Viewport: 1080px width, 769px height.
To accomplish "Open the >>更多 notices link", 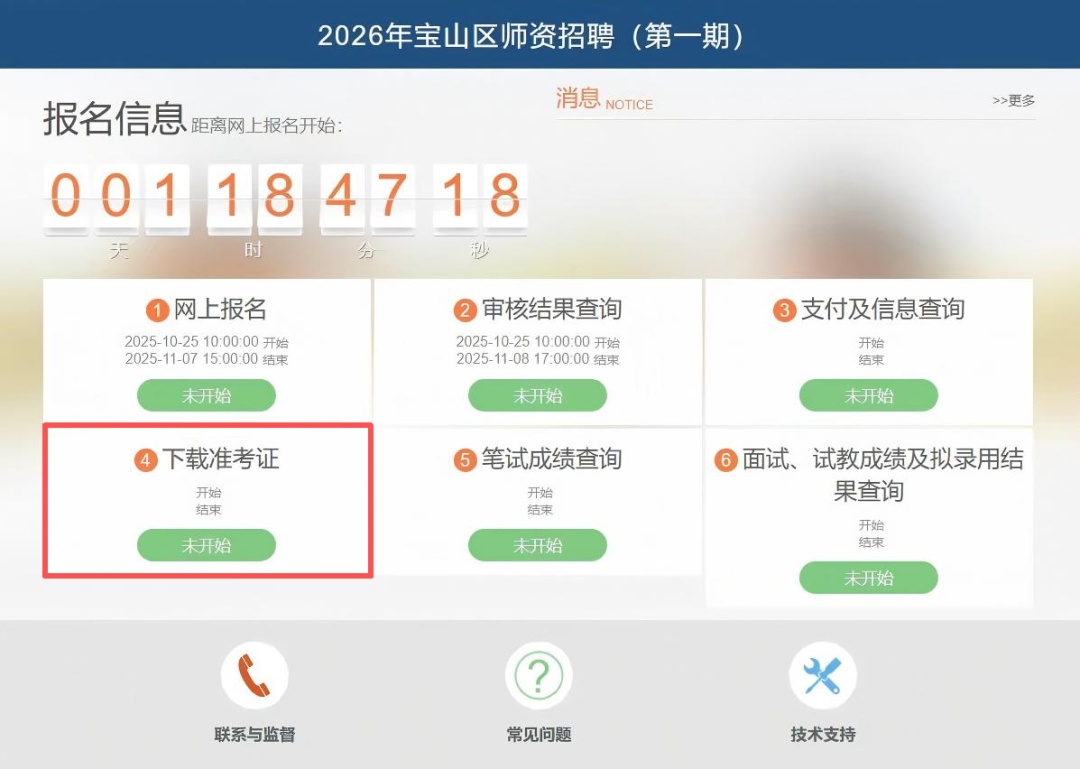I will 1013,101.
